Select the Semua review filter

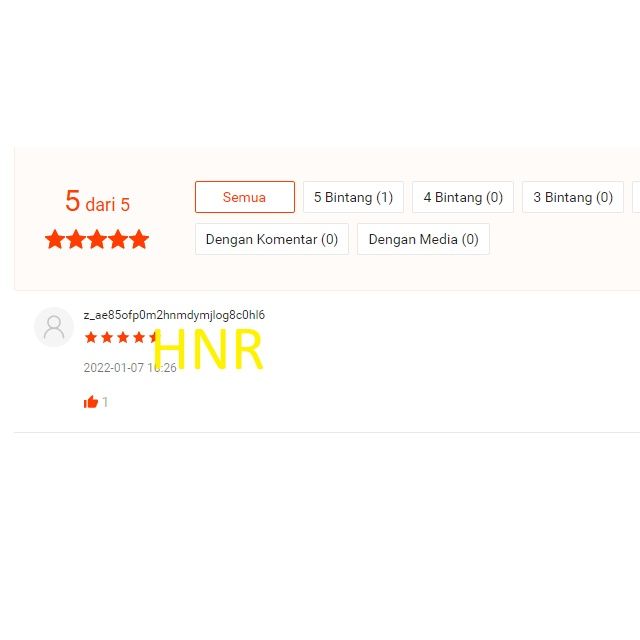[245, 197]
